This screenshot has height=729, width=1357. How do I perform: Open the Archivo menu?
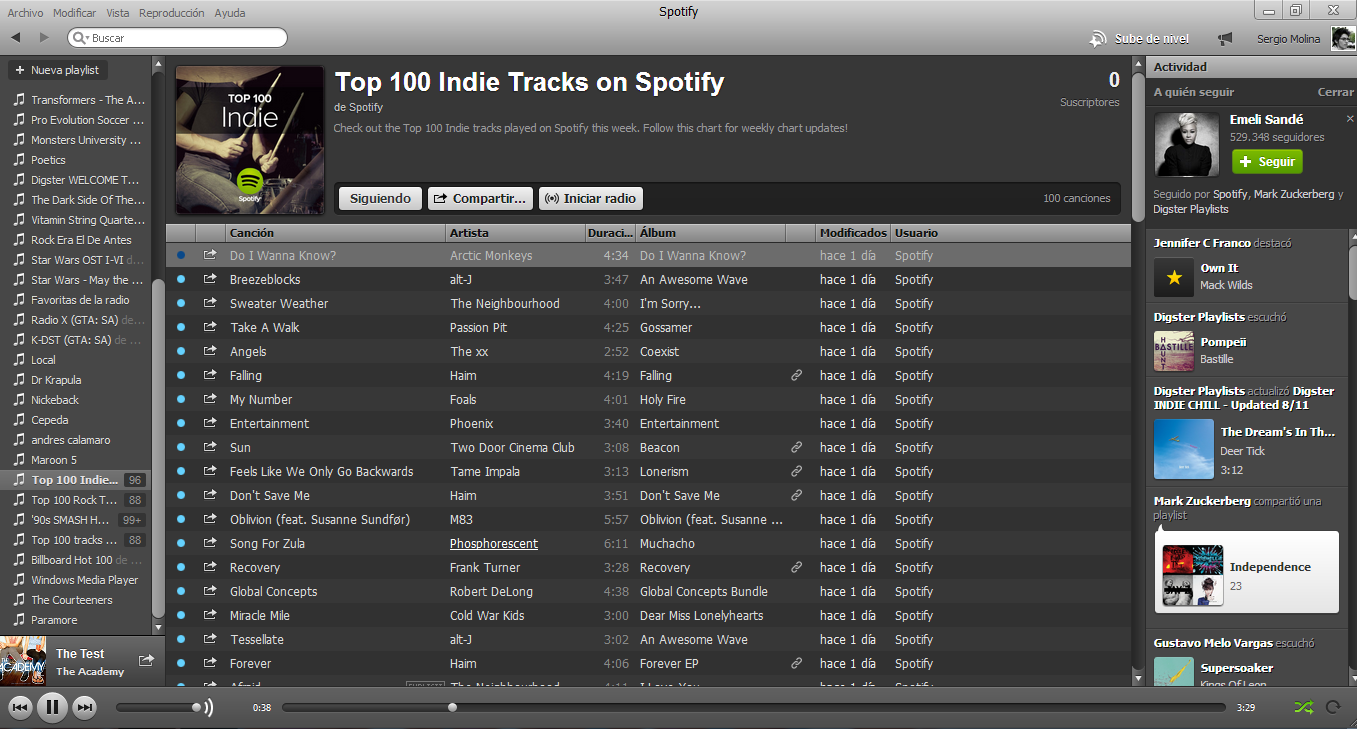pyautogui.click(x=25, y=13)
